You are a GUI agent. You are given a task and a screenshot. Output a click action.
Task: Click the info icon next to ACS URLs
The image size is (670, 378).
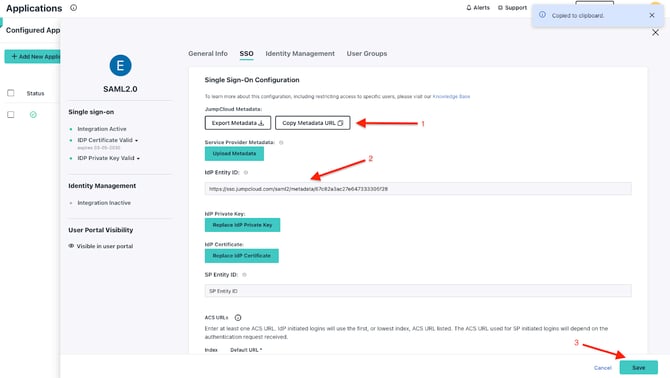(238, 318)
